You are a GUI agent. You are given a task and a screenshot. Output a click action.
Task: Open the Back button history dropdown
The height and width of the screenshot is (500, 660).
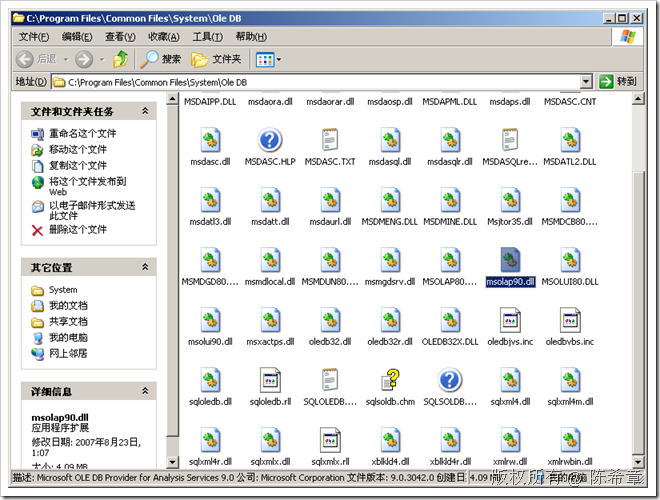point(66,60)
